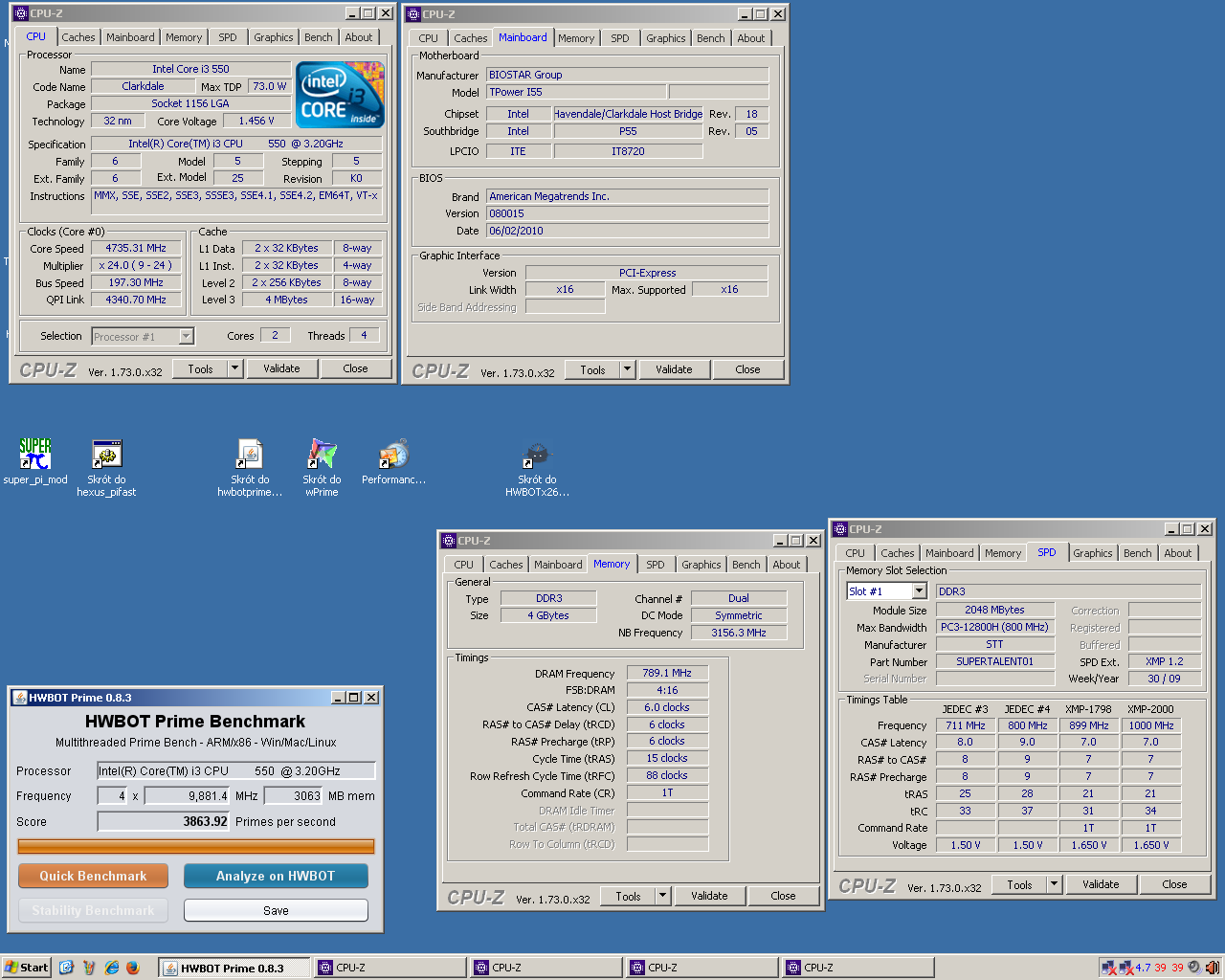Click Tools button in CPU-Z CPU window
1225x980 pixels.
(200, 368)
